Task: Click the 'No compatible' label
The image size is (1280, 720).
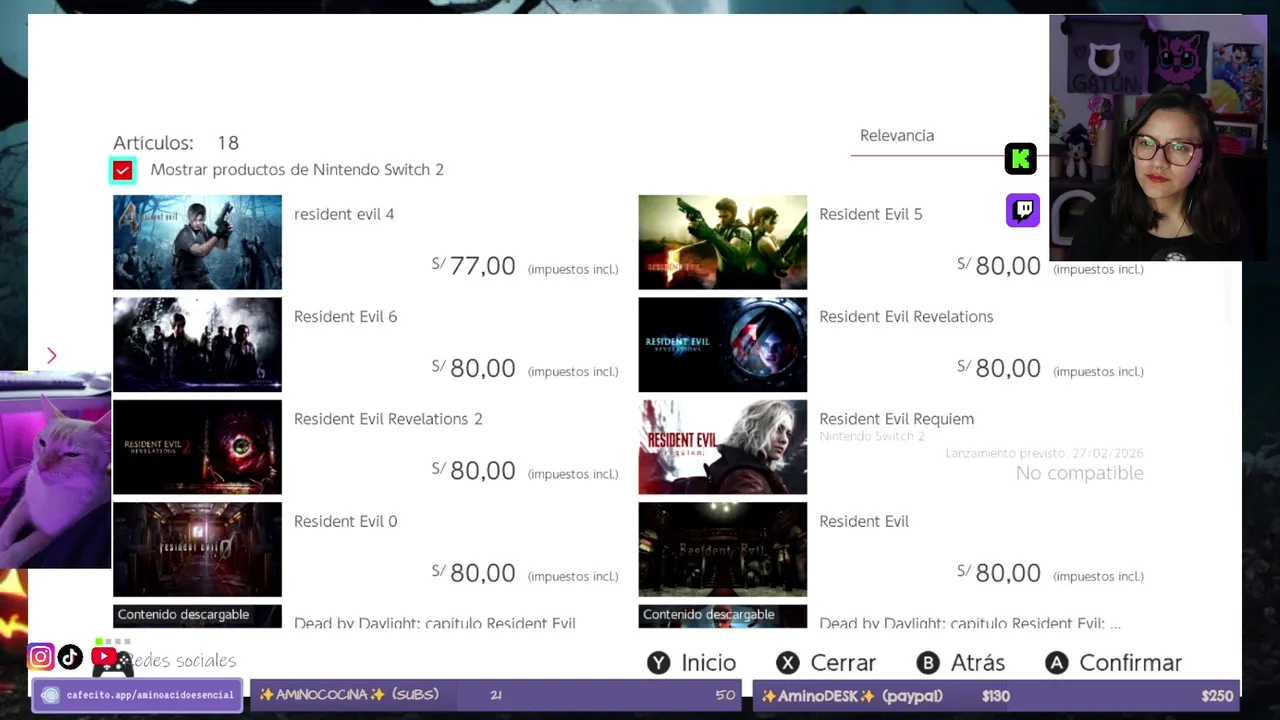Action: (1079, 473)
